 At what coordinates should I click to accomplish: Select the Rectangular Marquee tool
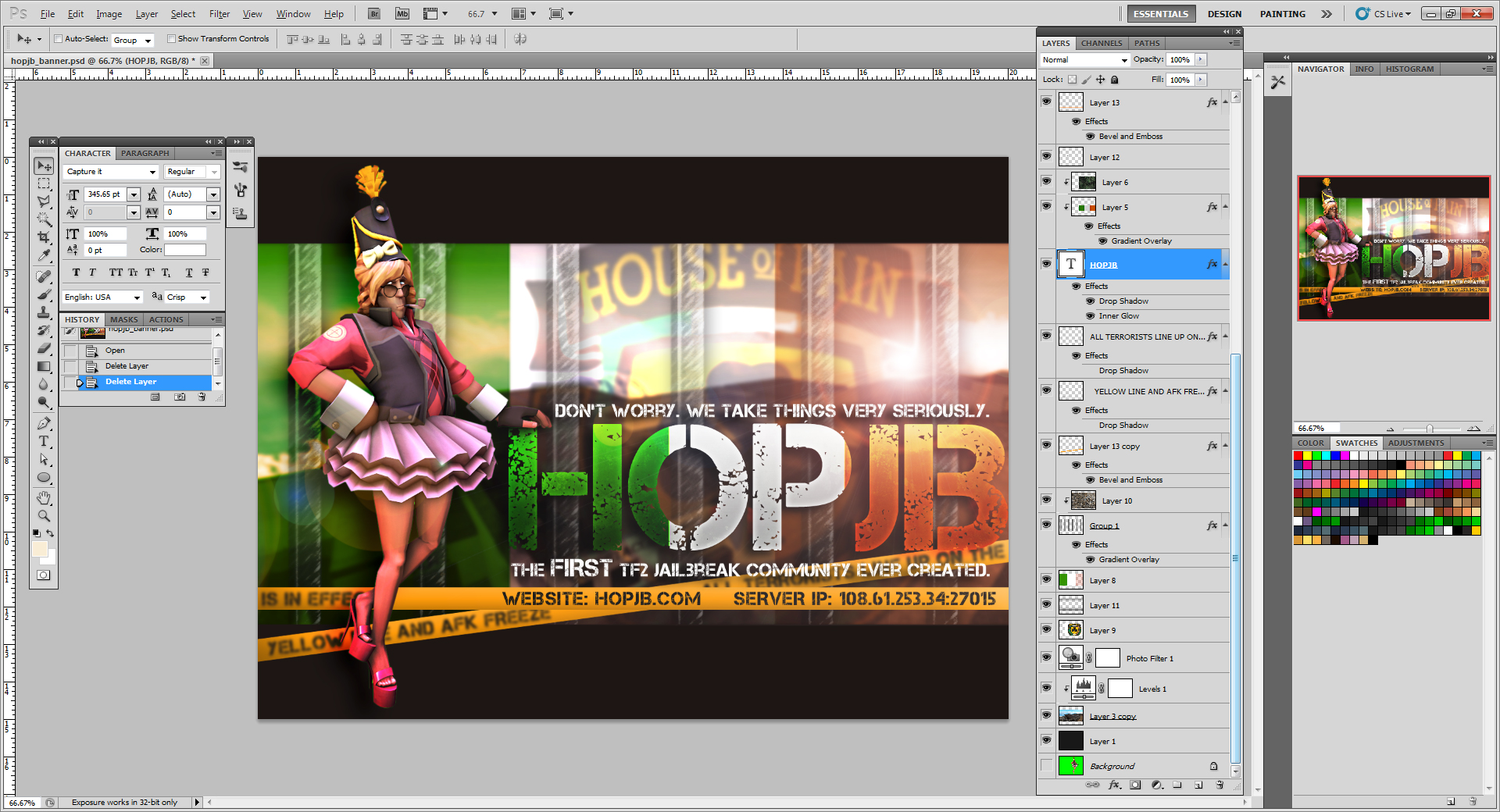click(x=44, y=183)
